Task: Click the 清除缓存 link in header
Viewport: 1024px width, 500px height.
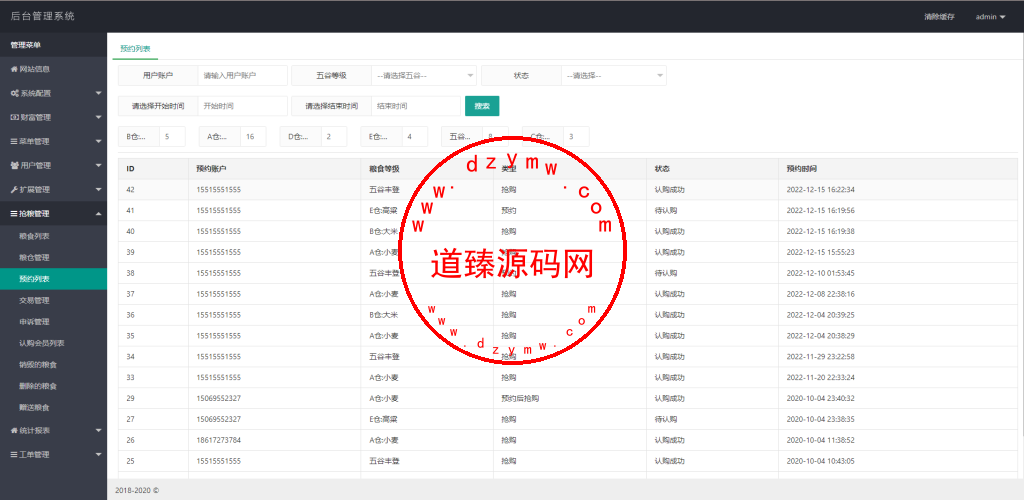Action: click(939, 17)
